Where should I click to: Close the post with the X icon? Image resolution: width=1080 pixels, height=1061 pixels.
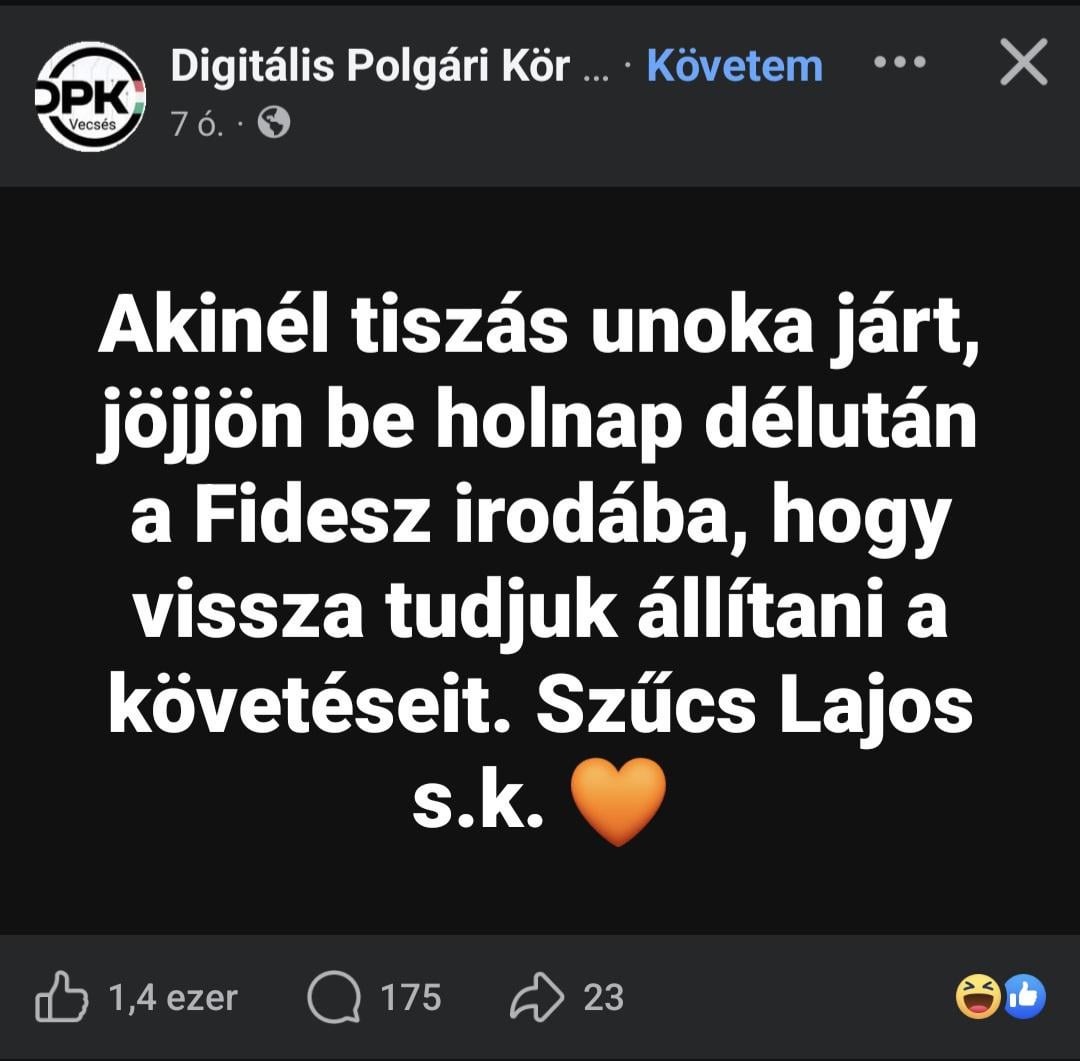(x=1024, y=62)
